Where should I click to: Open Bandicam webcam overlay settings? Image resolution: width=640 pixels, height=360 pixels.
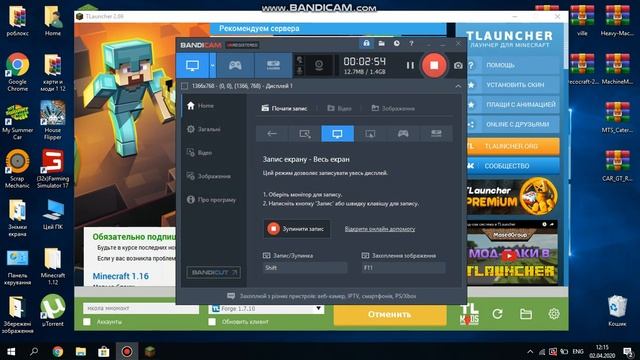tap(319, 65)
